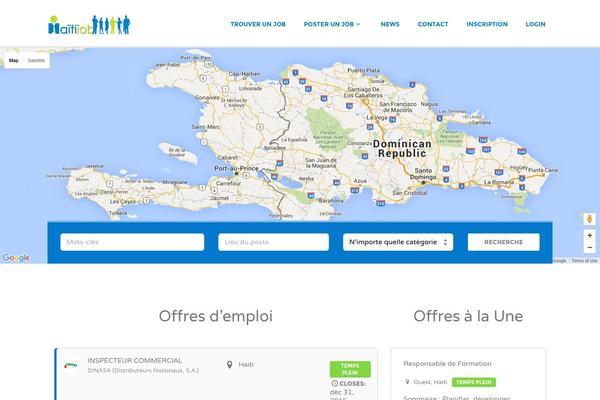This screenshot has height=400, width=600.
Task: Click the Santo Domingo label on the map
Action: click(423, 174)
